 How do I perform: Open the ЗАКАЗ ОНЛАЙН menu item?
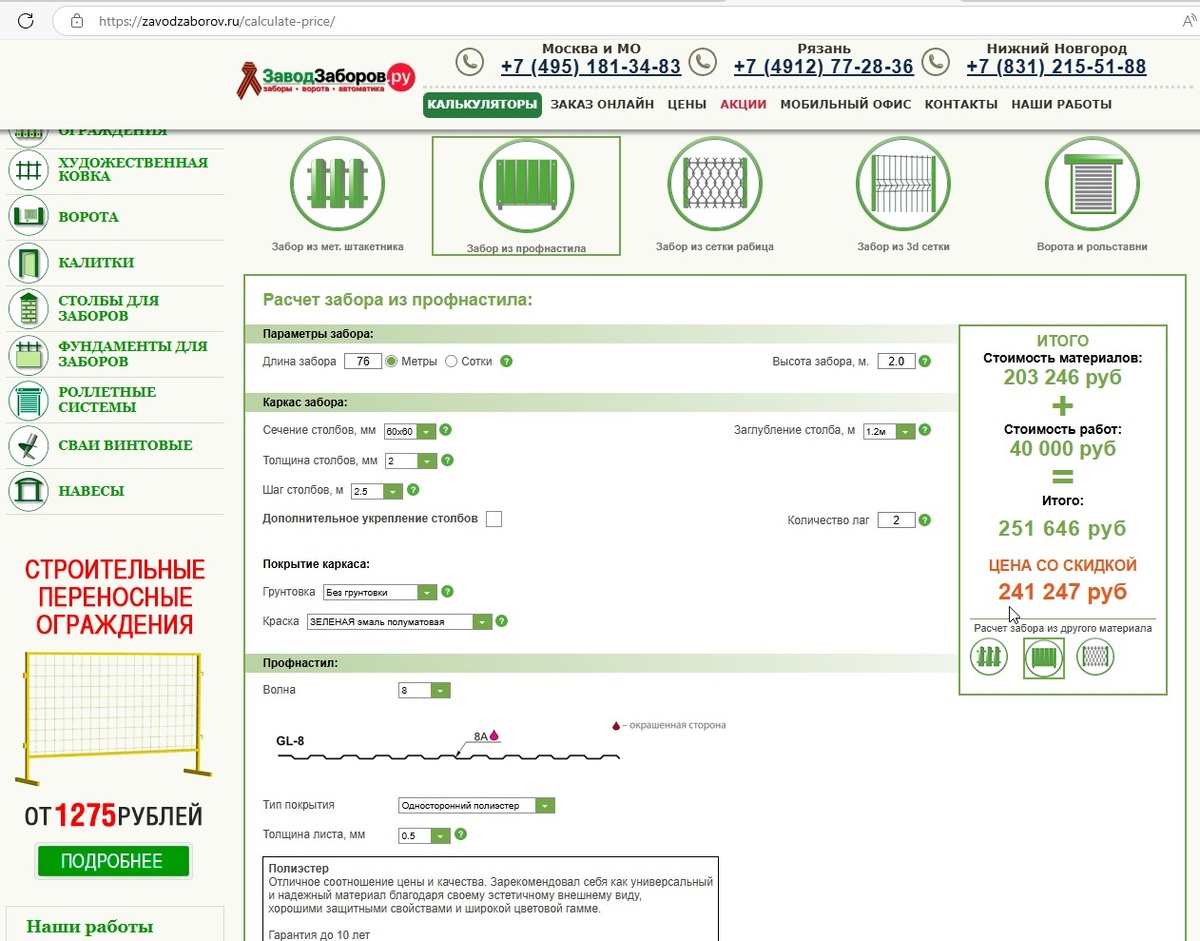tap(602, 104)
